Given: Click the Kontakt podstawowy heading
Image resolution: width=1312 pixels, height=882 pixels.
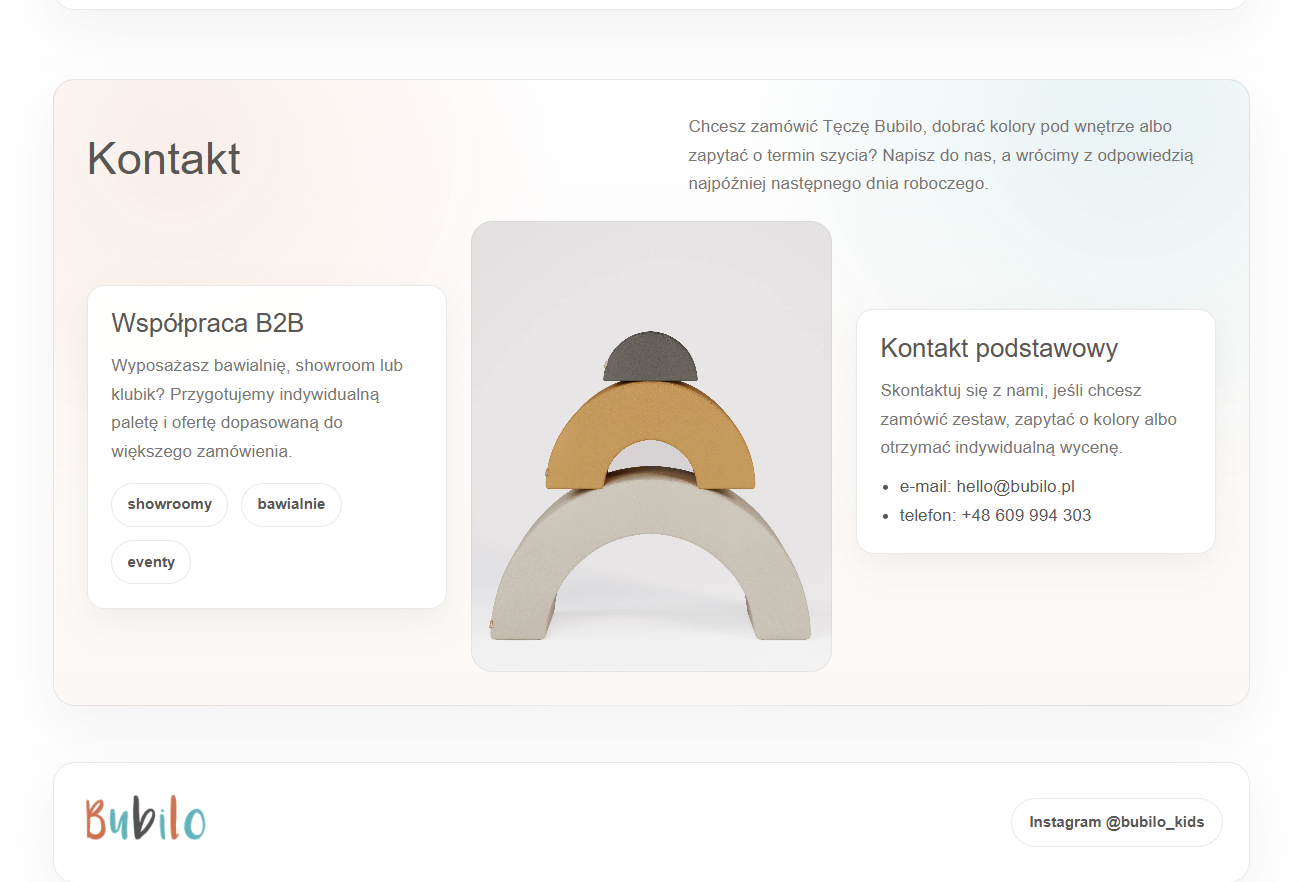Looking at the screenshot, I should 999,348.
